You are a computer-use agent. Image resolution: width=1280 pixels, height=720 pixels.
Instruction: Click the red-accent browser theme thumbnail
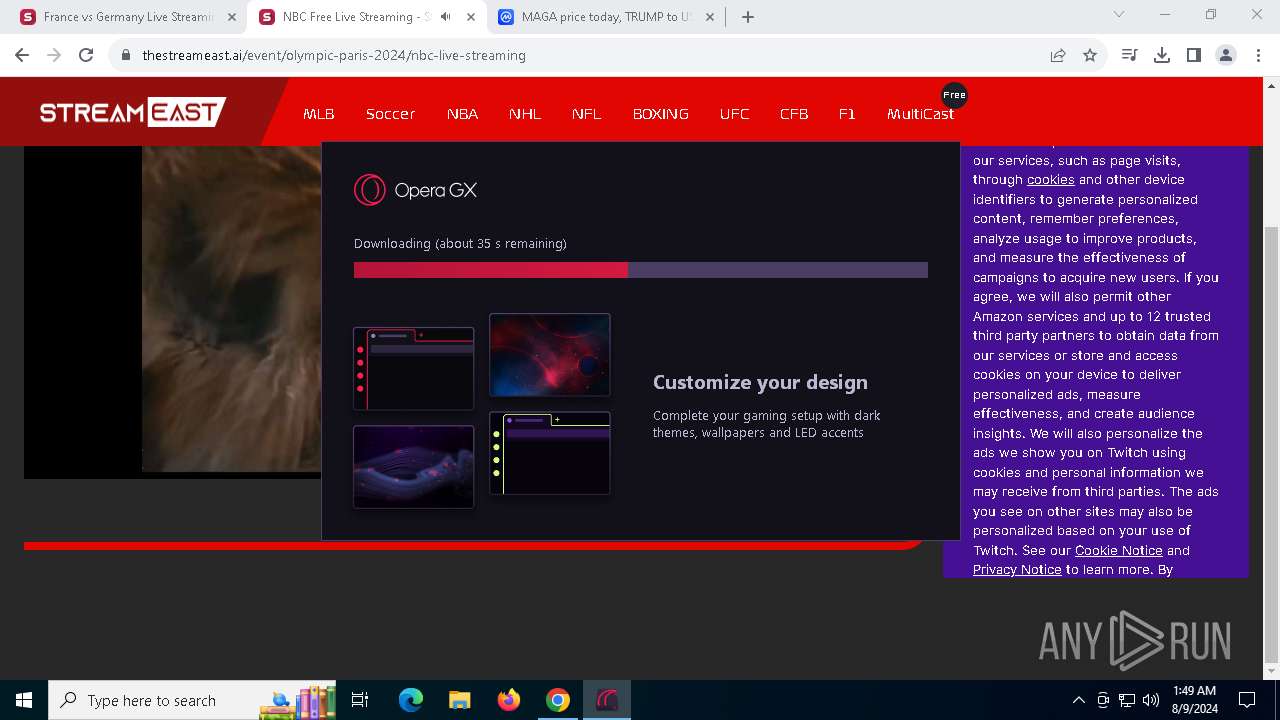(x=414, y=369)
